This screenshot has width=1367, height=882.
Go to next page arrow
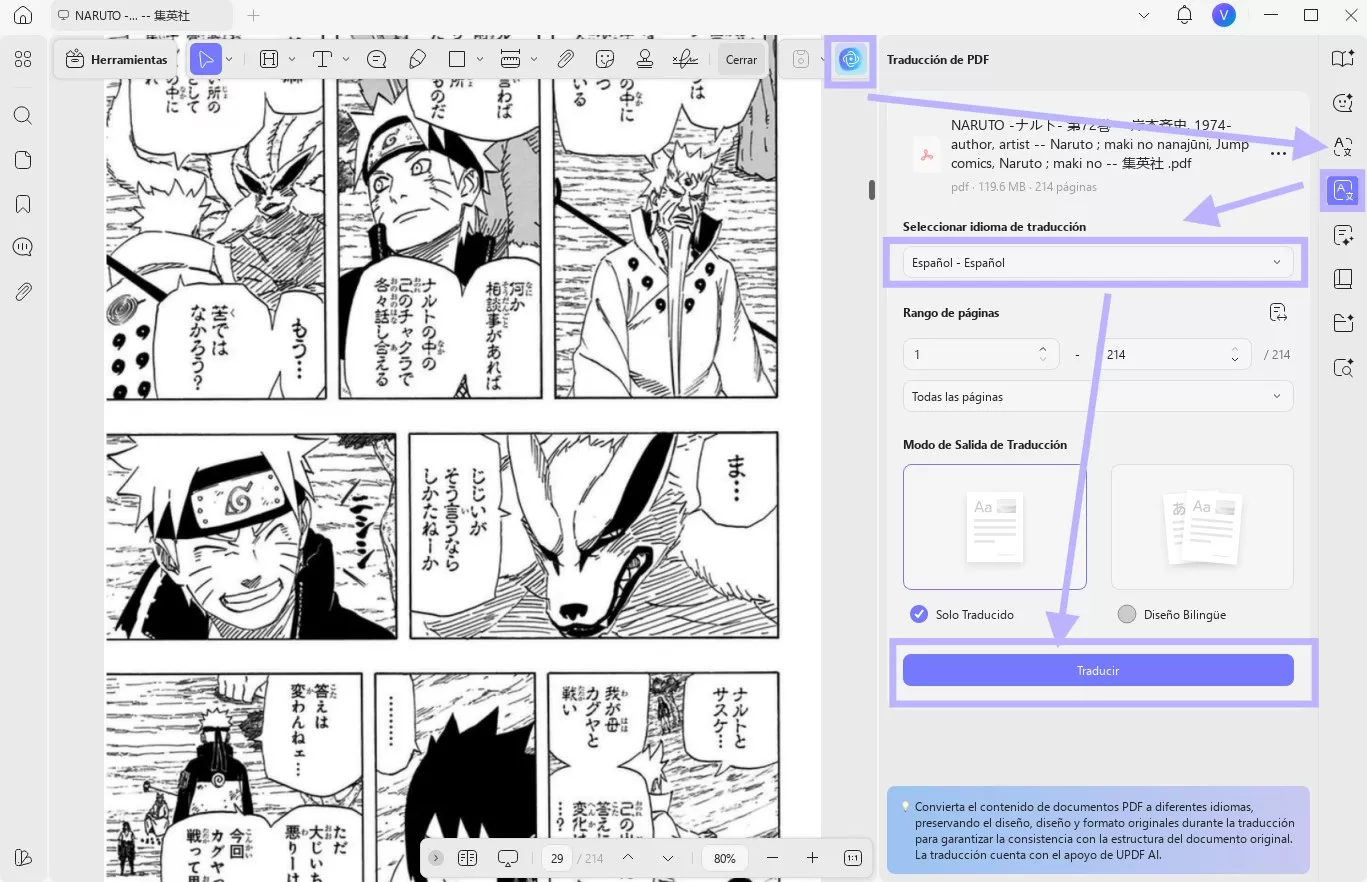point(668,857)
